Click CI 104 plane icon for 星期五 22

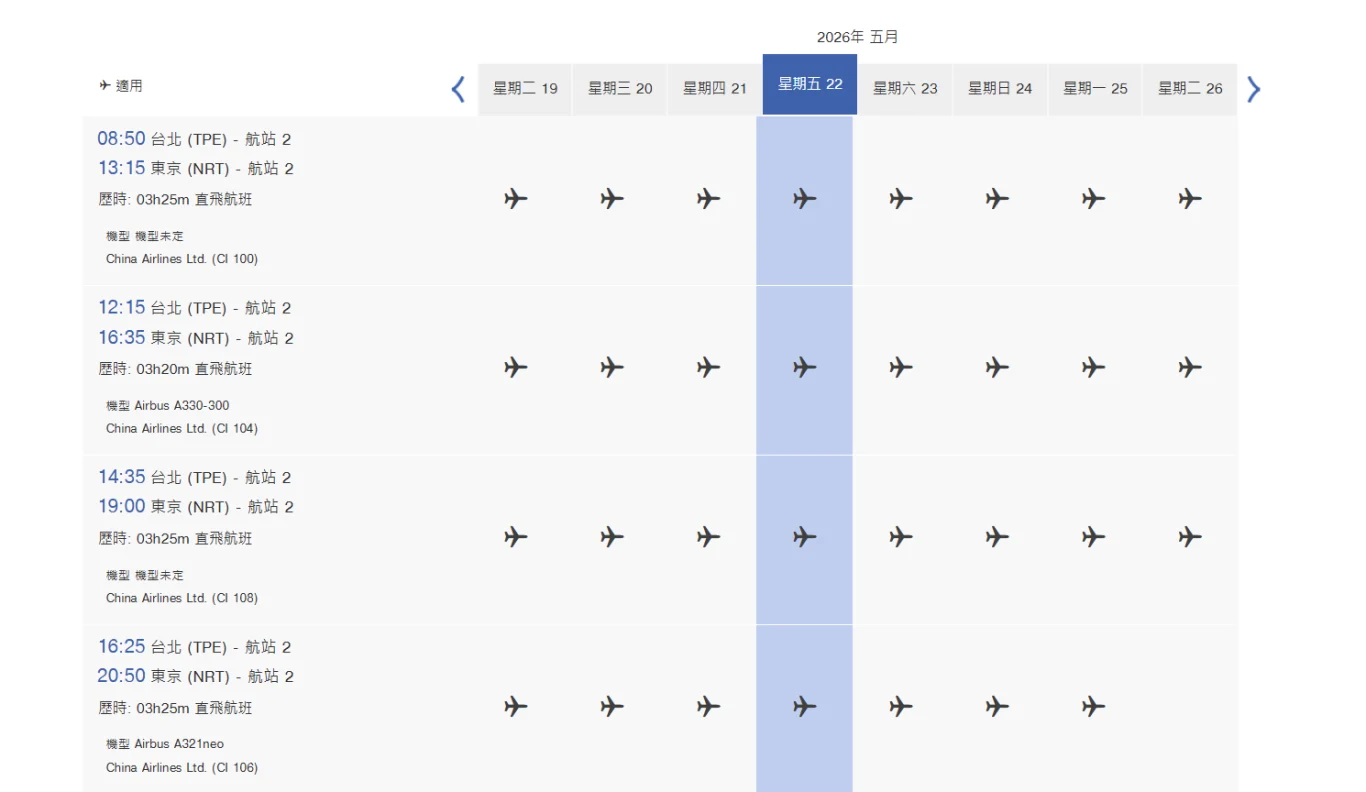point(805,368)
